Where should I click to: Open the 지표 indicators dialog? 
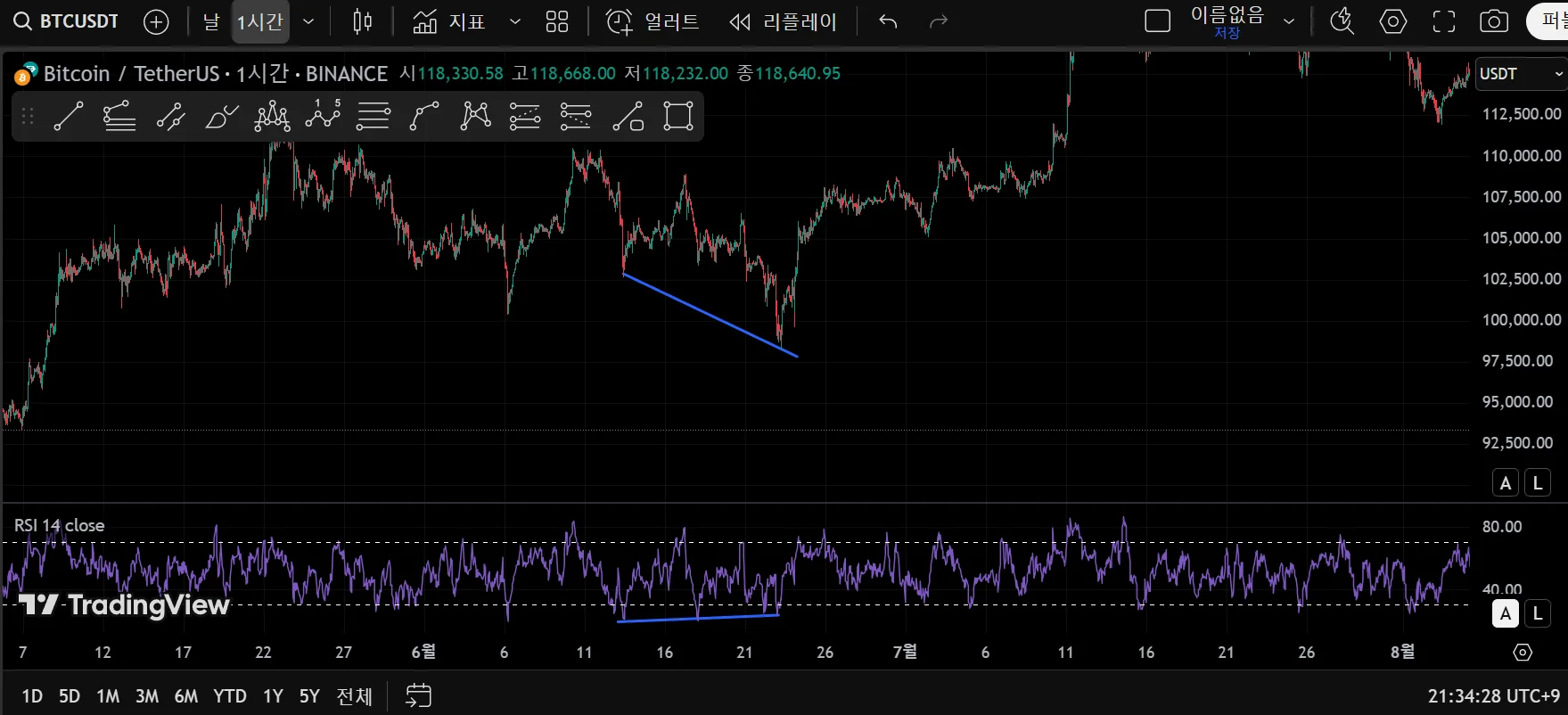pyautogui.click(x=449, y=21)
